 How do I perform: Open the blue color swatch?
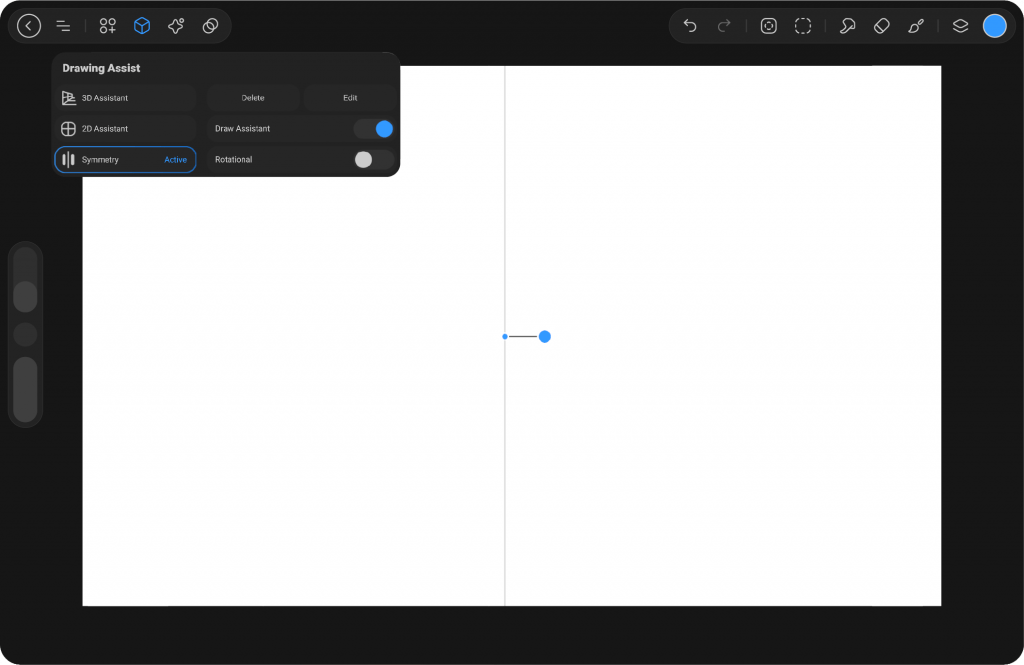click(994, 26)
